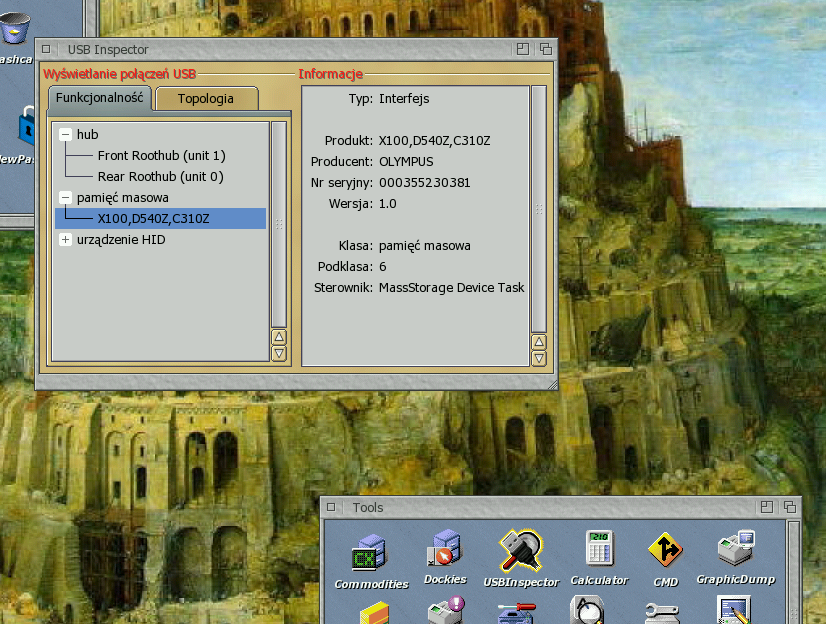This screenshot has height=624, width=826.
Task: Click the zoom gadget of USB Inspector window
Action: click(523, 49)
